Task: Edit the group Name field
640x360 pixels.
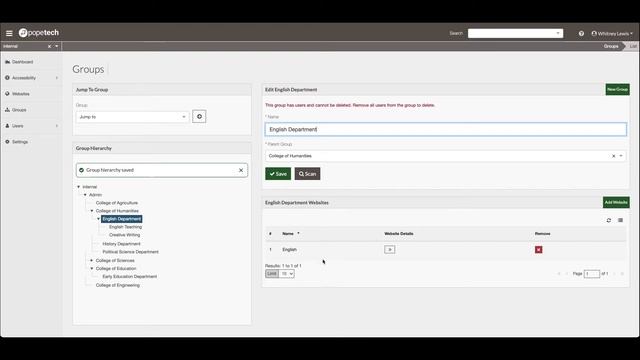Action: (446, 129)
